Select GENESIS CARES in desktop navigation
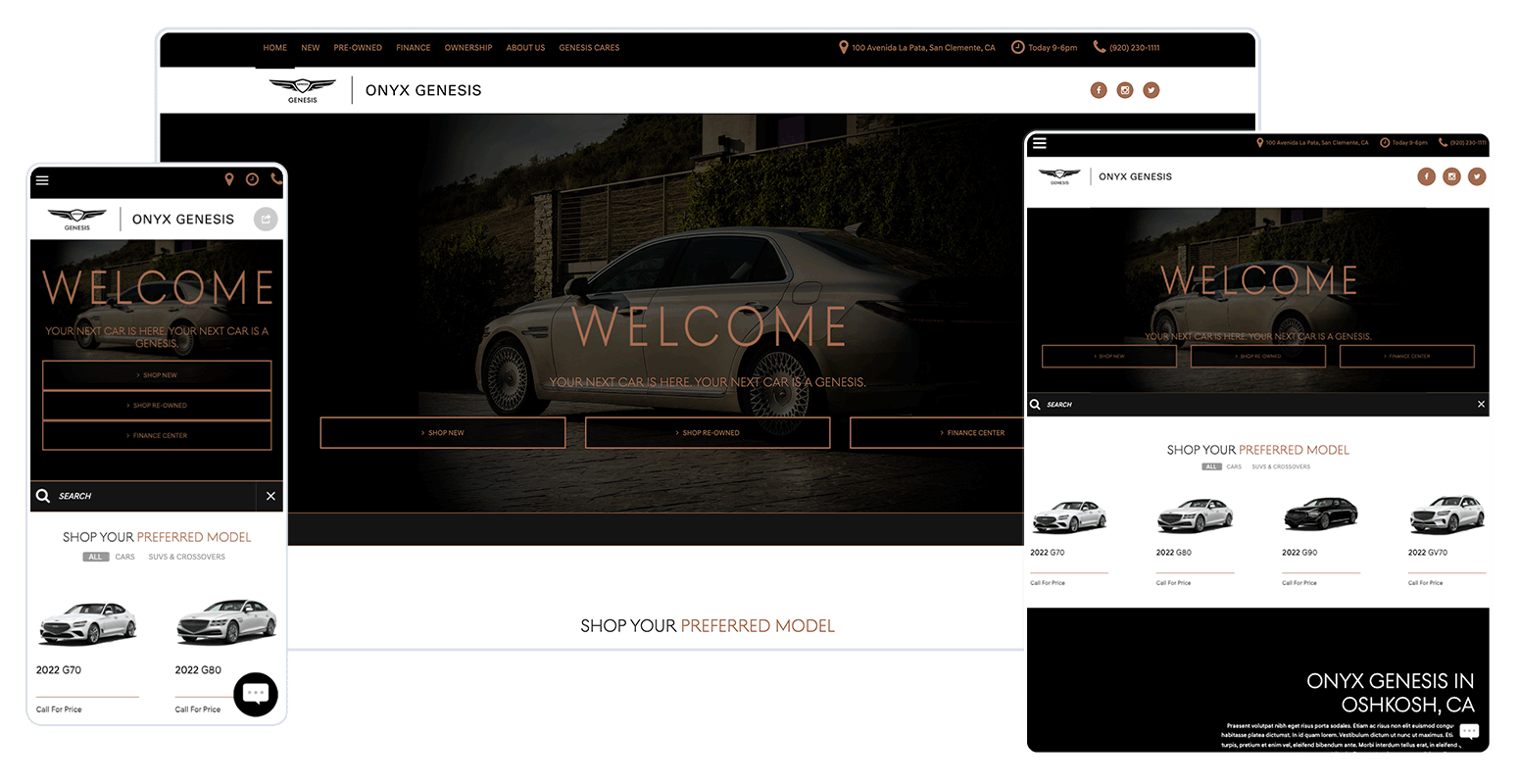The height and width of the screenshot is (784, 1519). (x=589, y=48)
